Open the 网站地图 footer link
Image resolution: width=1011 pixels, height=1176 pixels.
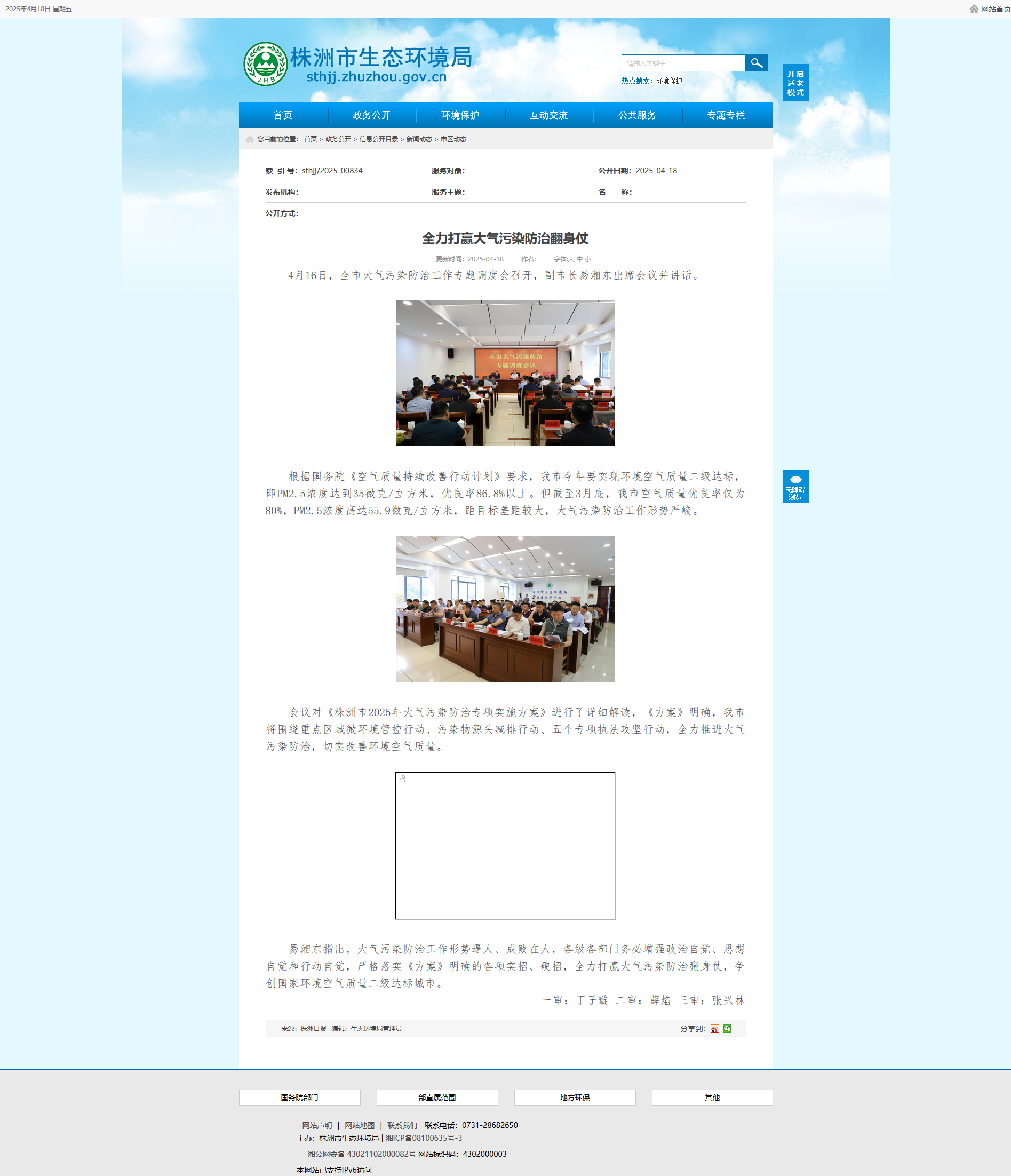click(360, 1125)
